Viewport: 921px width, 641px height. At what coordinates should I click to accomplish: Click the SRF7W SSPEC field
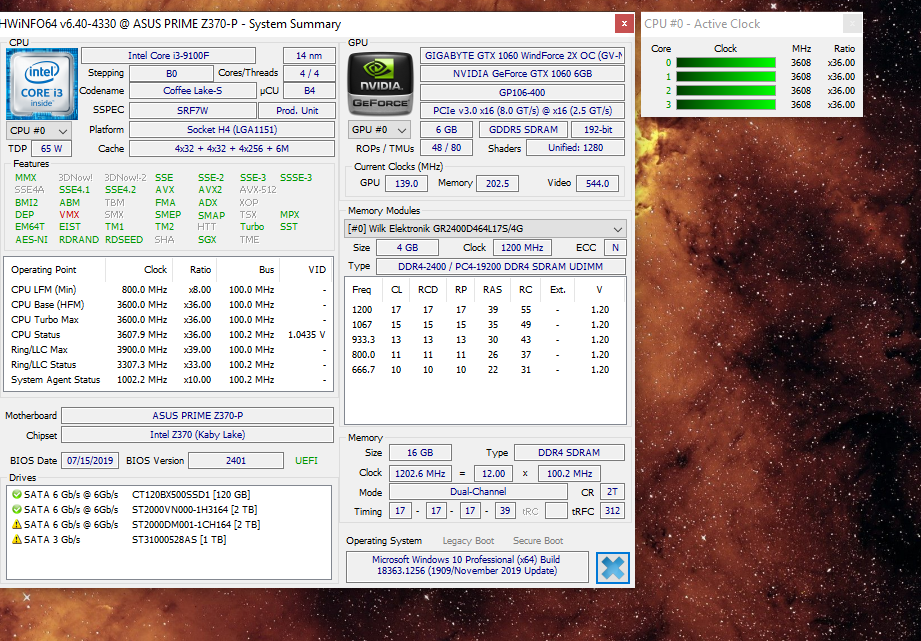(193, 110)
